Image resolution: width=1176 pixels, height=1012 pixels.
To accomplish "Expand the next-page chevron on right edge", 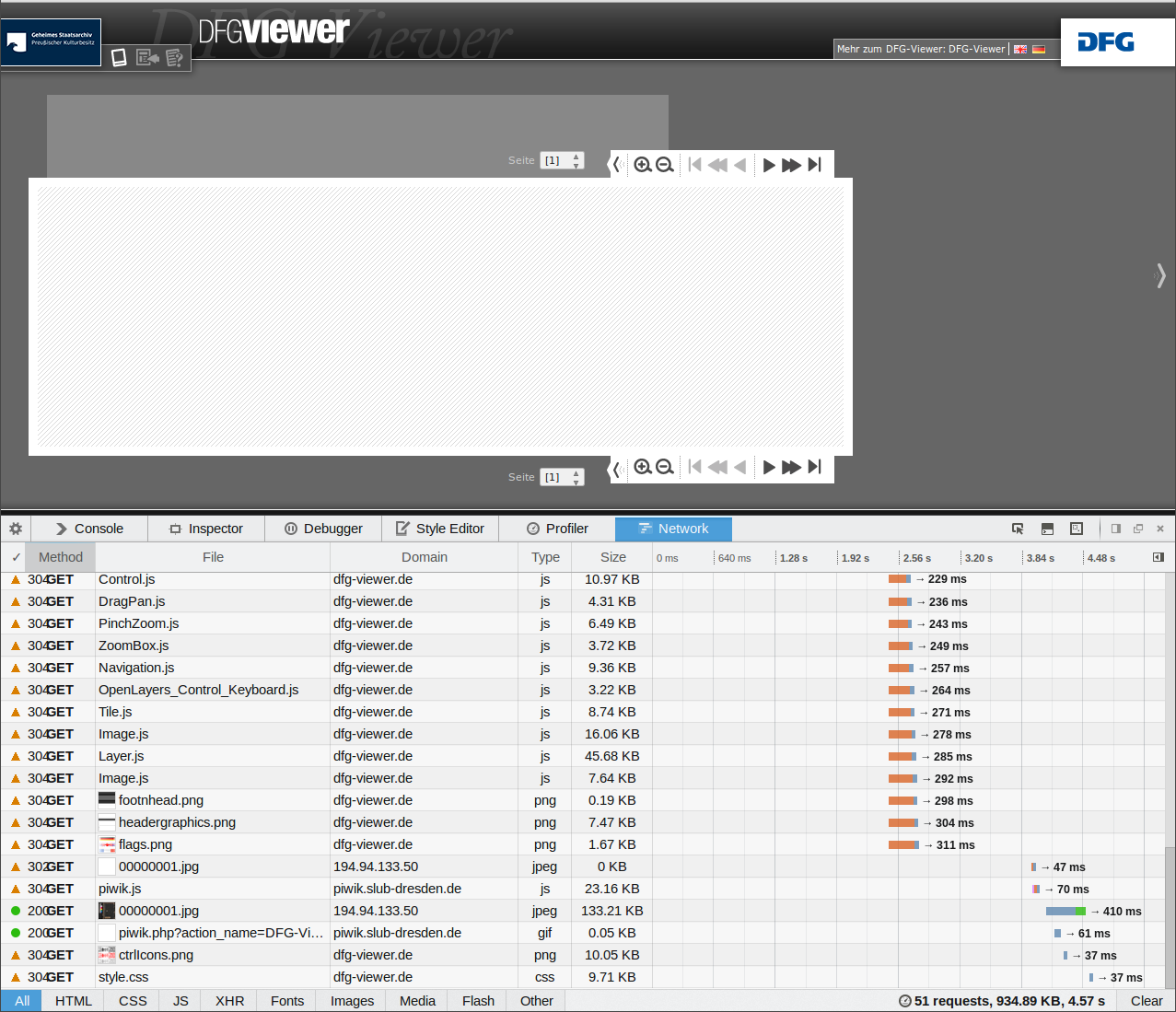I will click(x=1160, y=275).
